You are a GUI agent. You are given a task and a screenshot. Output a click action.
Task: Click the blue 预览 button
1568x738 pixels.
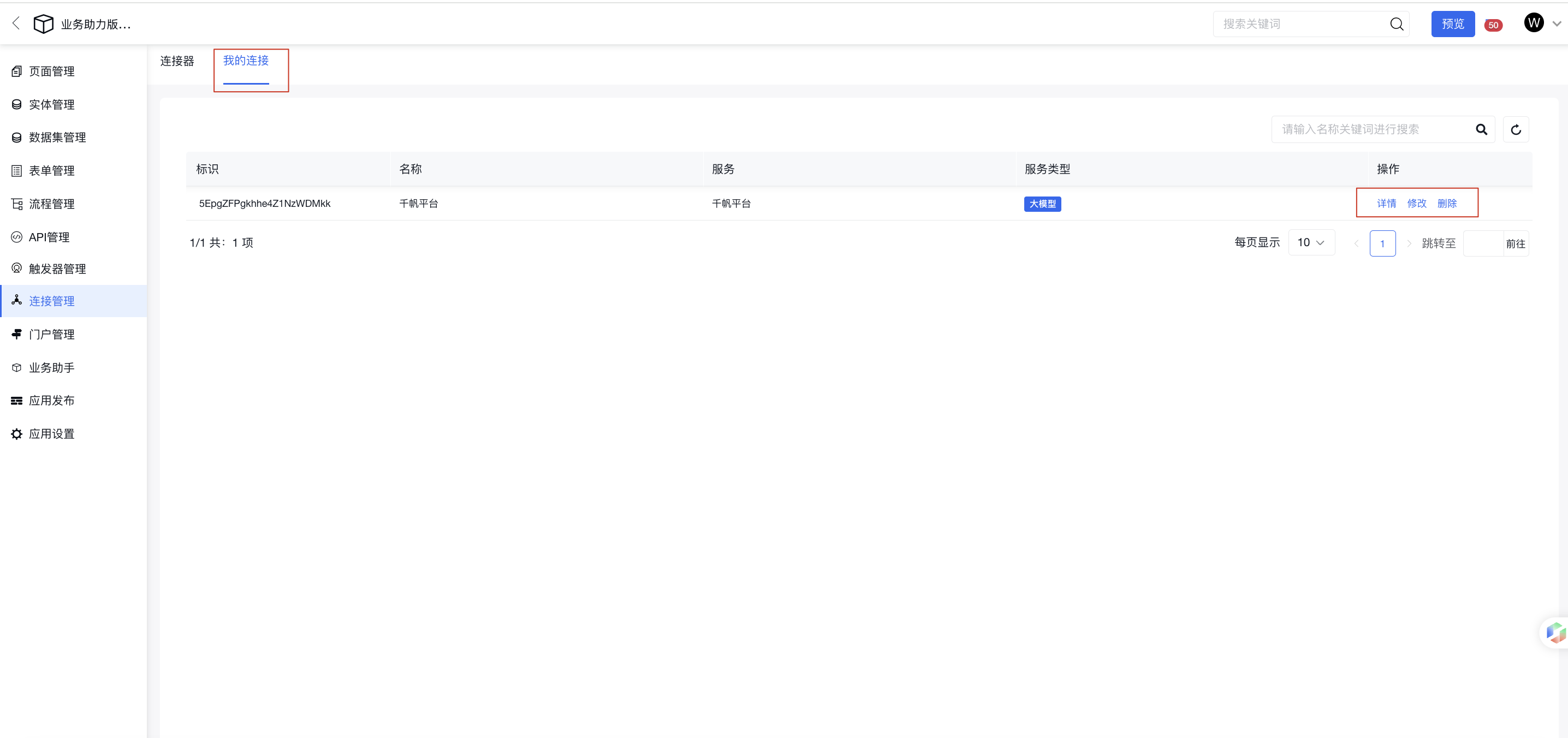(x=1452, y=23)
